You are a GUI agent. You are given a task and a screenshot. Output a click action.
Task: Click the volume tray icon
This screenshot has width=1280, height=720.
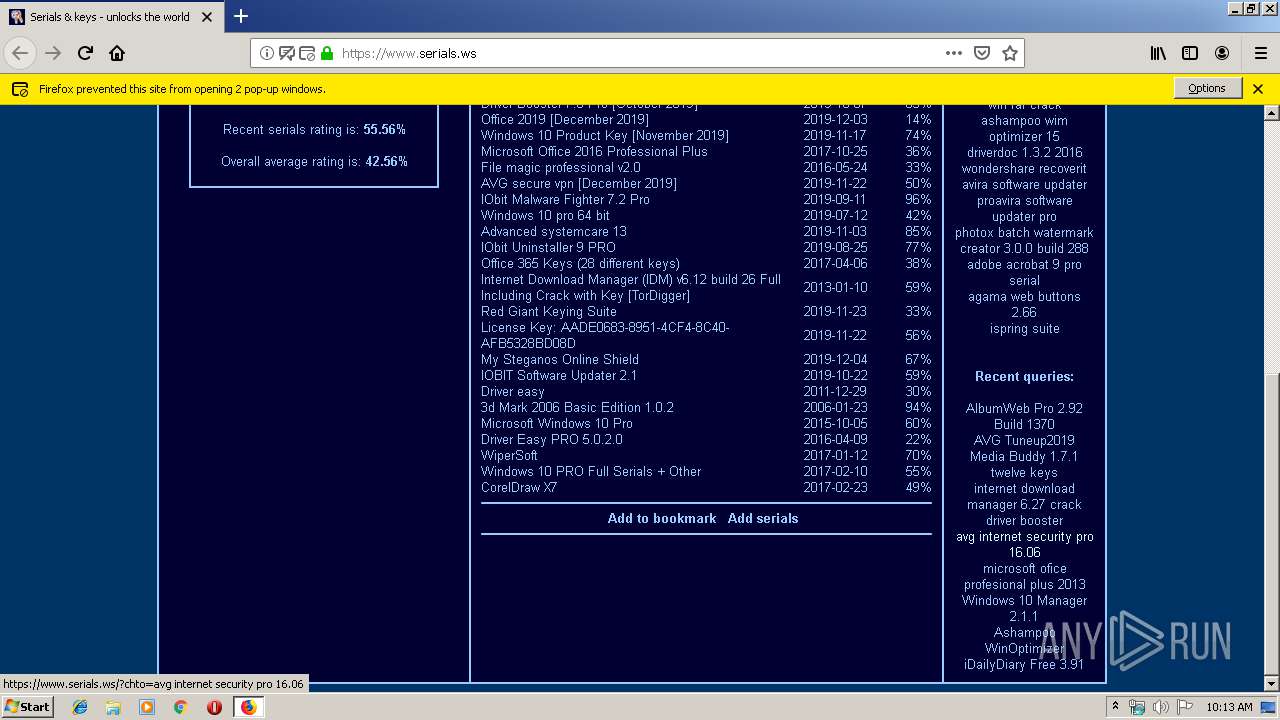click(x=1160, y=707)
